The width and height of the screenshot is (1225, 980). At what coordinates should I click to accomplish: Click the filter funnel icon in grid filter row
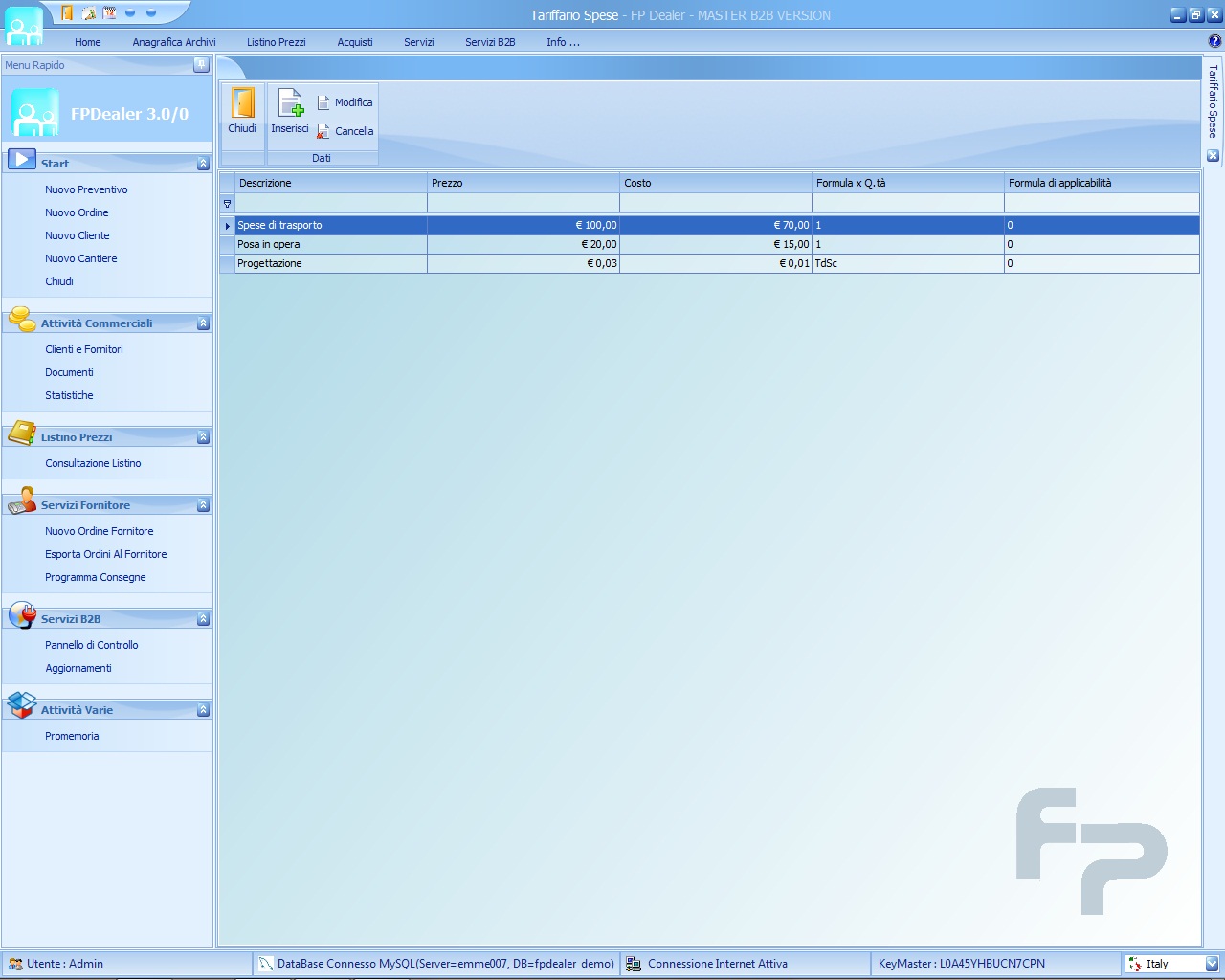[x=227, y=204]
